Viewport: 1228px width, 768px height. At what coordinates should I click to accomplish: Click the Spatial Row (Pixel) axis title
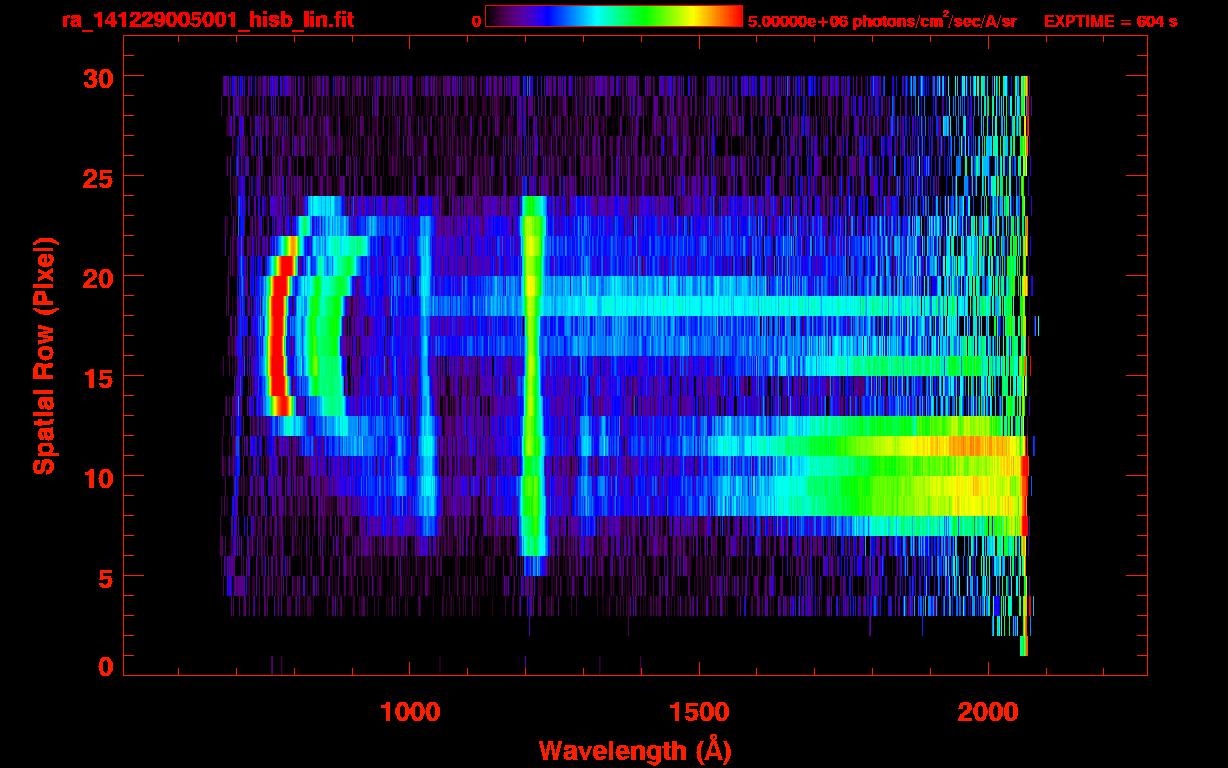pyautogui.click(x=44, y=355)
